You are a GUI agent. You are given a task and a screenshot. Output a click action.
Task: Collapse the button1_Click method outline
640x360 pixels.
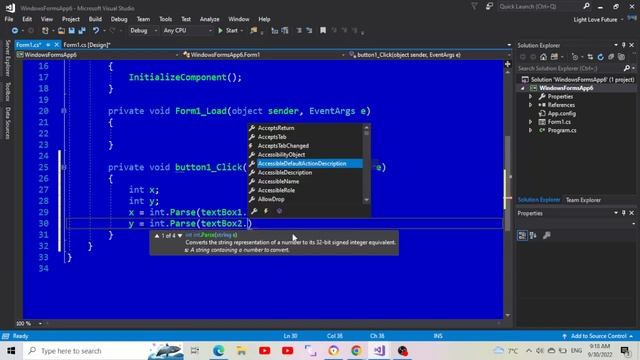pos(64,167)
